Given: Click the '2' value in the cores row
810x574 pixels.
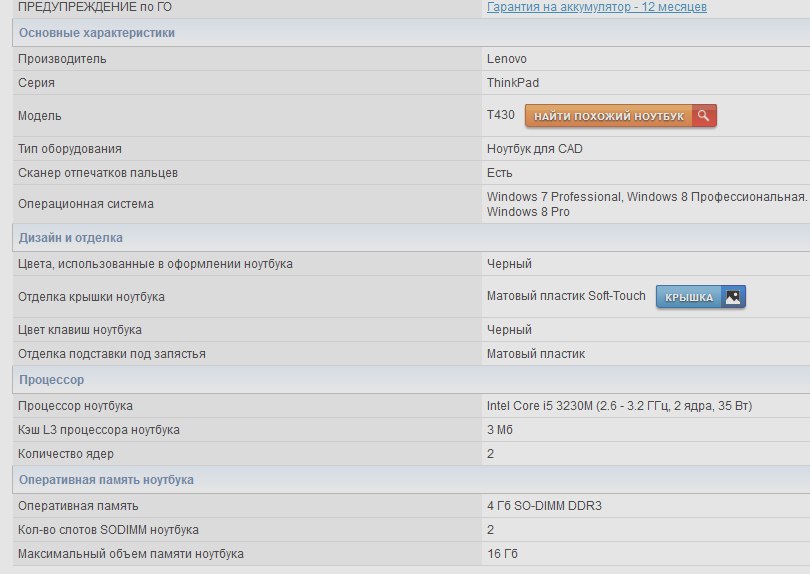Looking at the screenshot, I should coord(490,454).
